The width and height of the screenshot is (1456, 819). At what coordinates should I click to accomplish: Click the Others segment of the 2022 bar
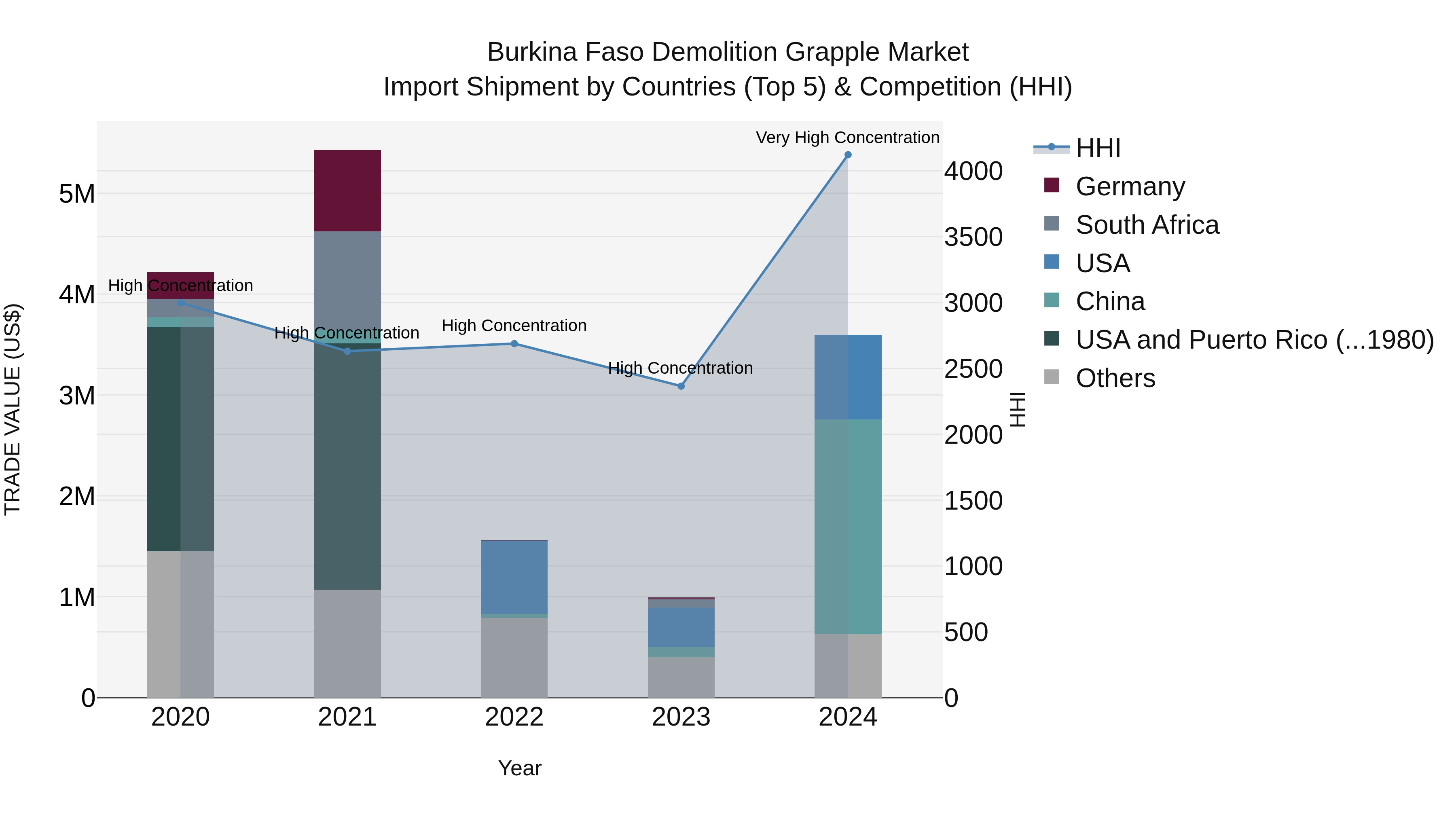click(514, 658)
